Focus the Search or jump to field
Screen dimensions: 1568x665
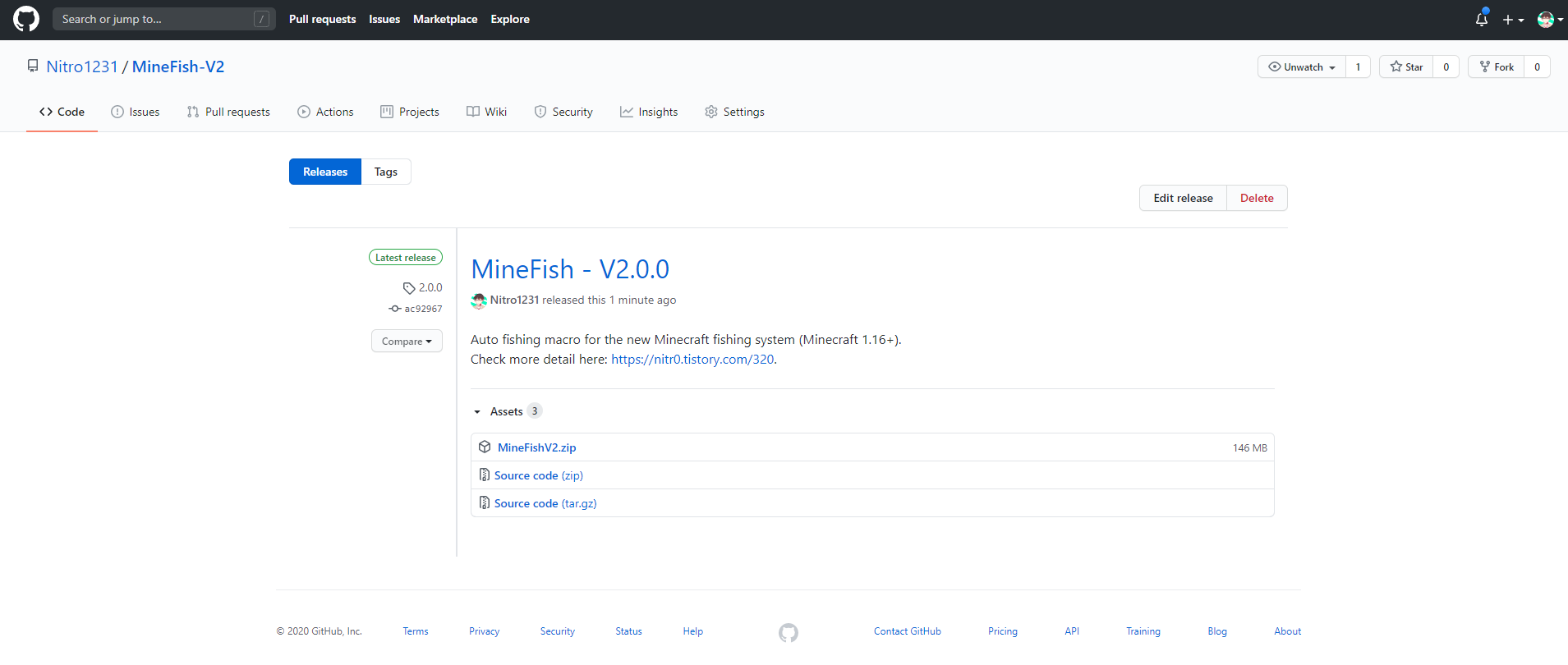pos(164,19)
